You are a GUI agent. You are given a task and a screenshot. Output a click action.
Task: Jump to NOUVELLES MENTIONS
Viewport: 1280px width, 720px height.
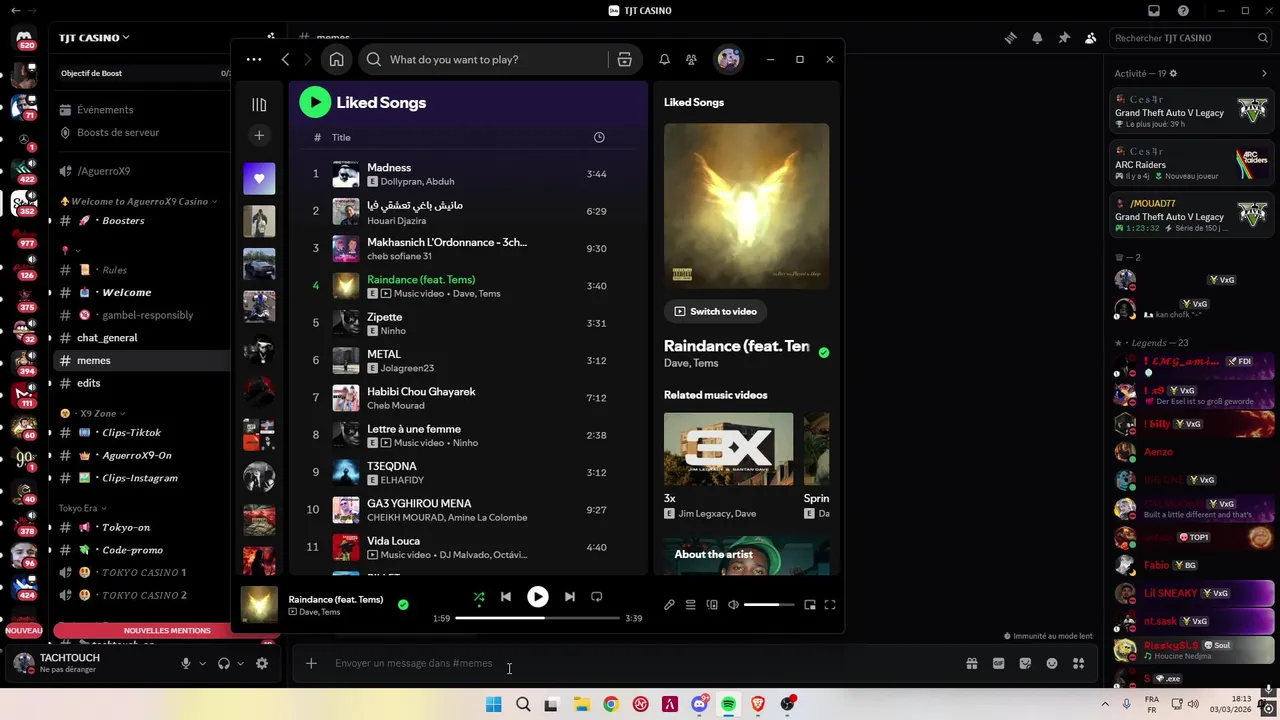click(167, 631)
